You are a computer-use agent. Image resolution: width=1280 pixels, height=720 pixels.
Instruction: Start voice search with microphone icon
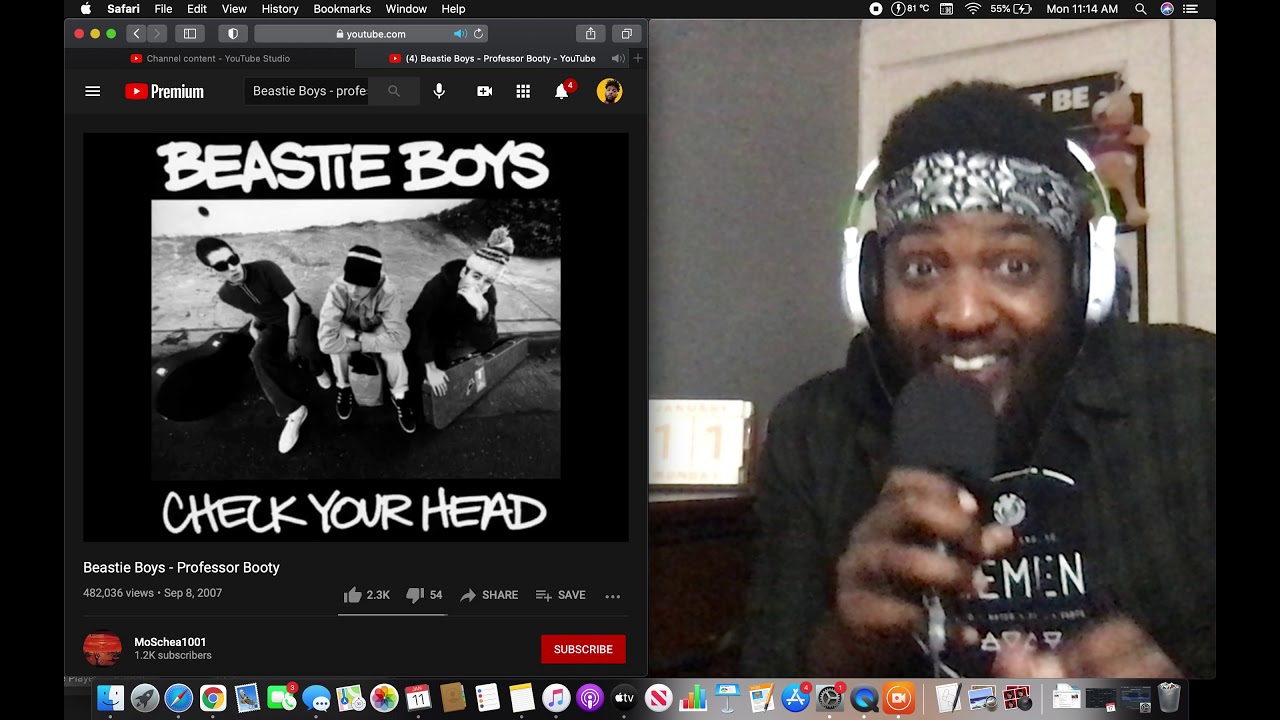(x=439, y=91)
